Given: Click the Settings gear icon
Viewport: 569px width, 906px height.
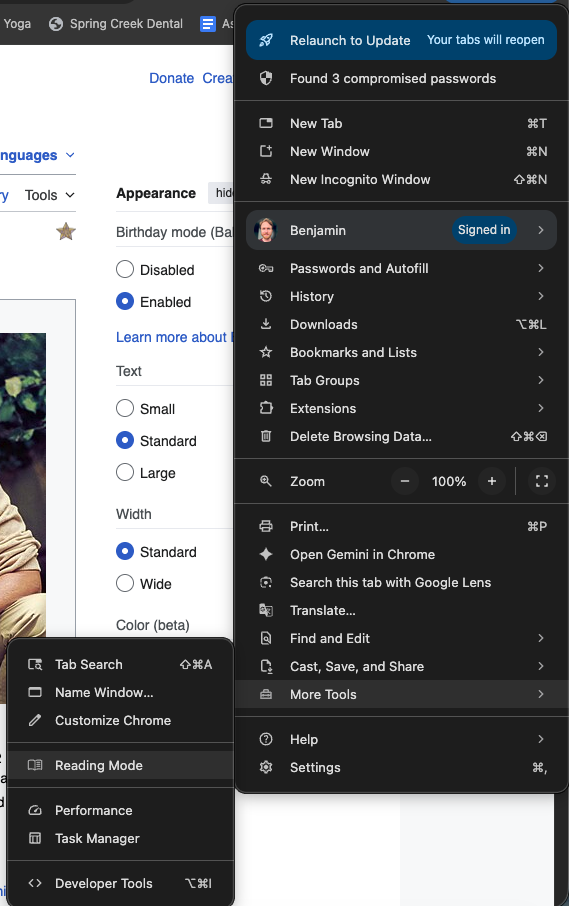Looking at the screenshot, I should tap(266, 767).
